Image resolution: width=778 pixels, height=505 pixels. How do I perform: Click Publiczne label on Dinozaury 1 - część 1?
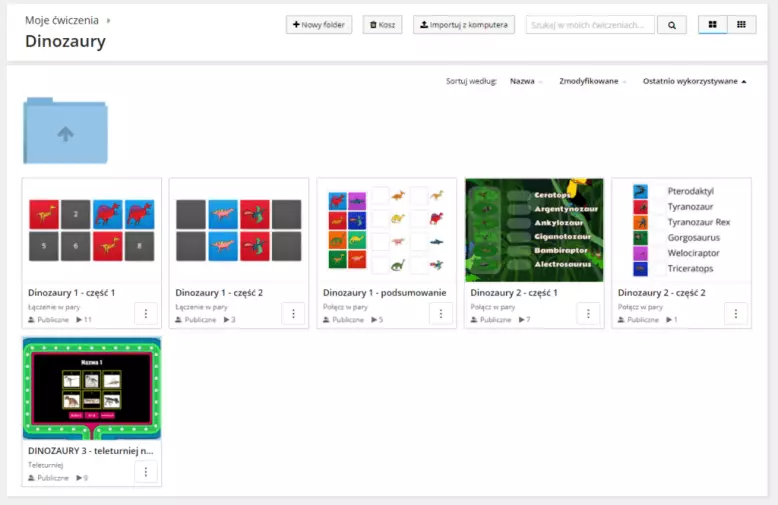(53, 320)
